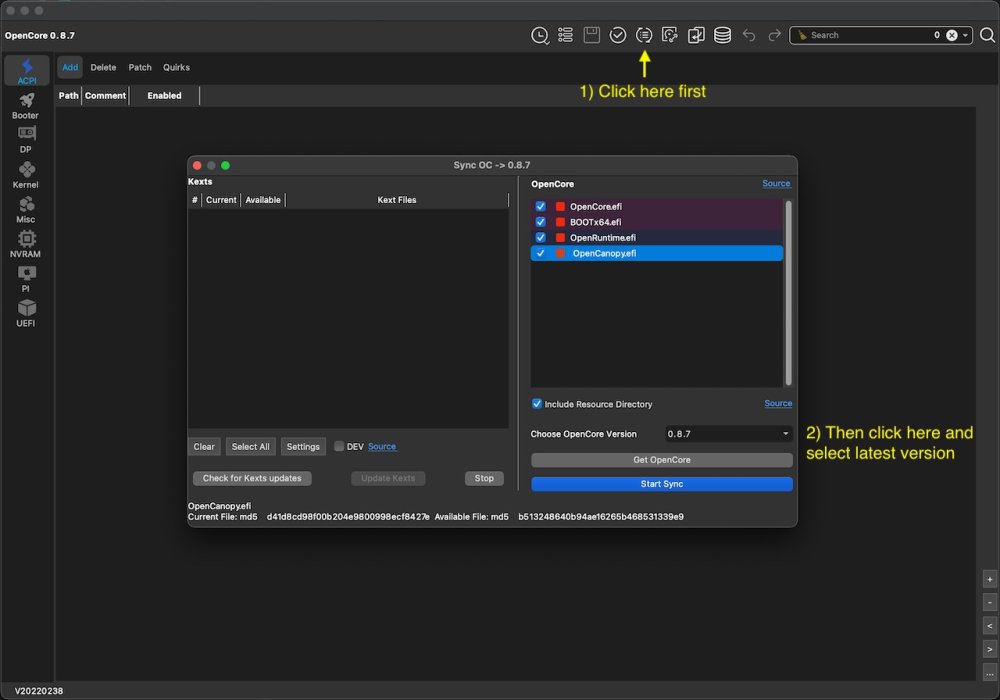The height and width of the screenshot is (700, 1000).
Task: Open the Source link next to DEV
Action: click(382, 446)
